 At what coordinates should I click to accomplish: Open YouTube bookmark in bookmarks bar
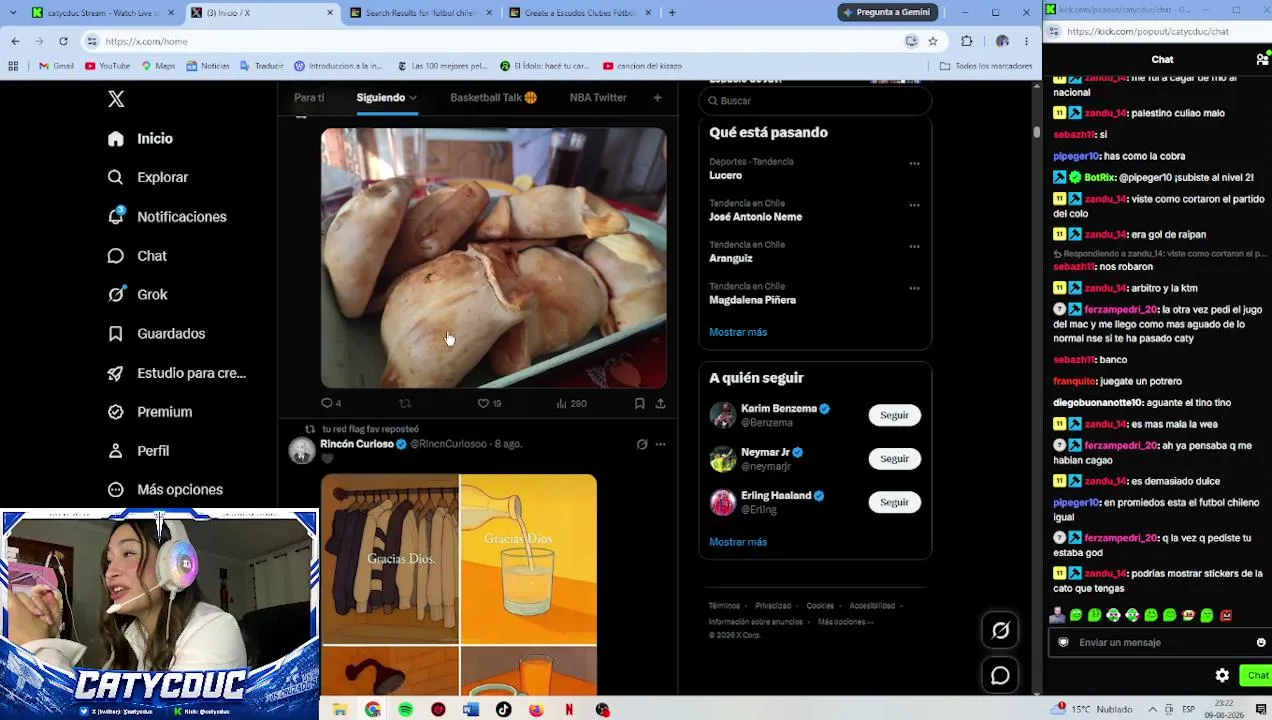click(x=108, y=66)
